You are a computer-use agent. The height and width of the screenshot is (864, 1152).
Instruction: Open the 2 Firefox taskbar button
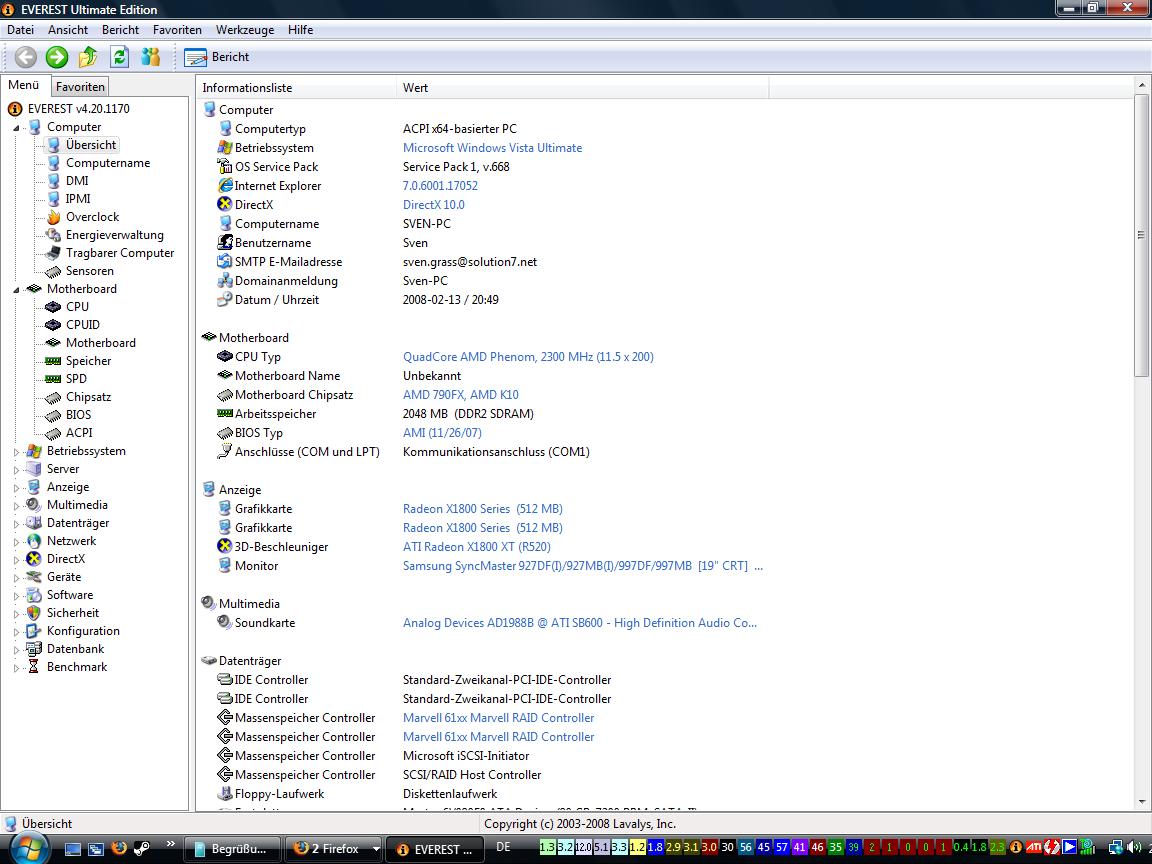(334, 849)
